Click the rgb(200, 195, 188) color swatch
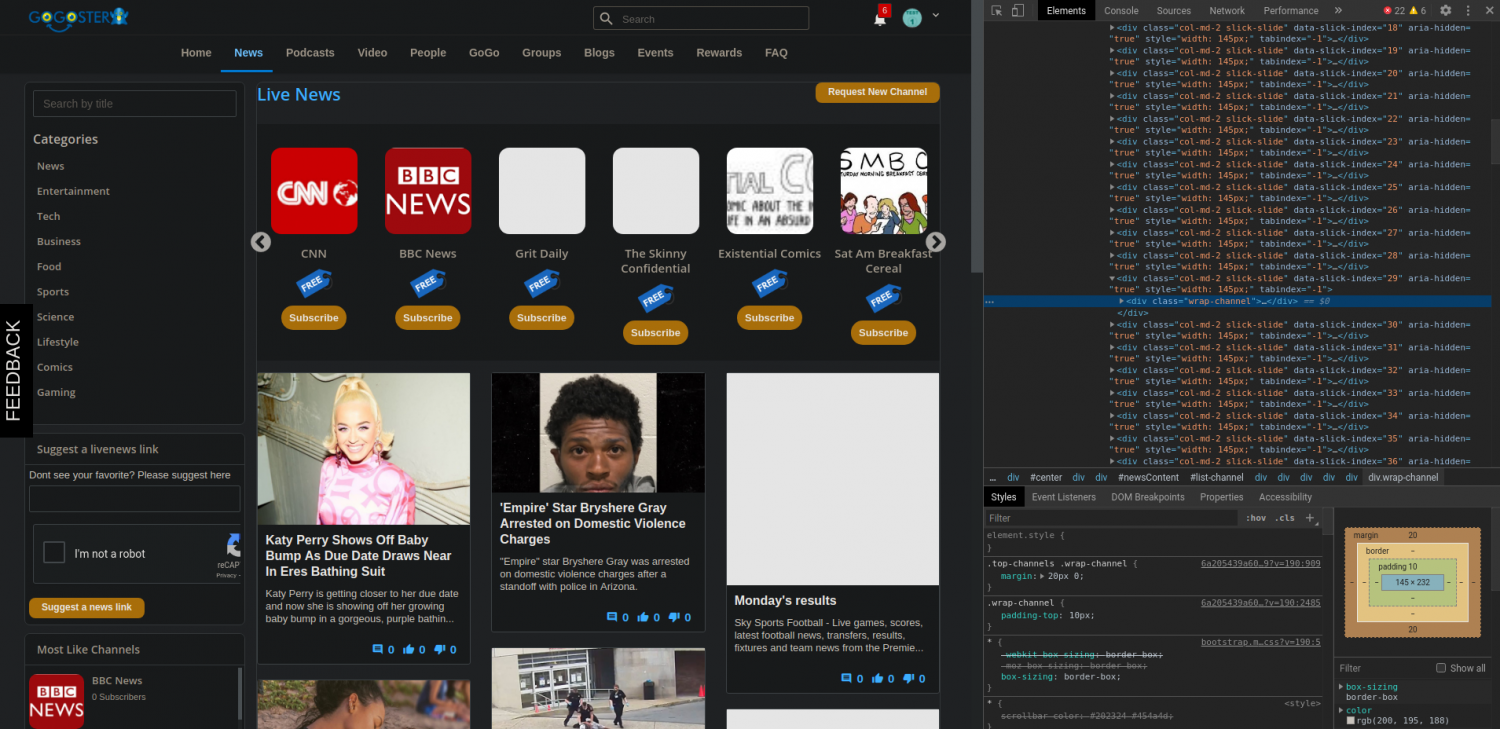Viewport: 1500px width, 729px height. [x=1351, y=720]
